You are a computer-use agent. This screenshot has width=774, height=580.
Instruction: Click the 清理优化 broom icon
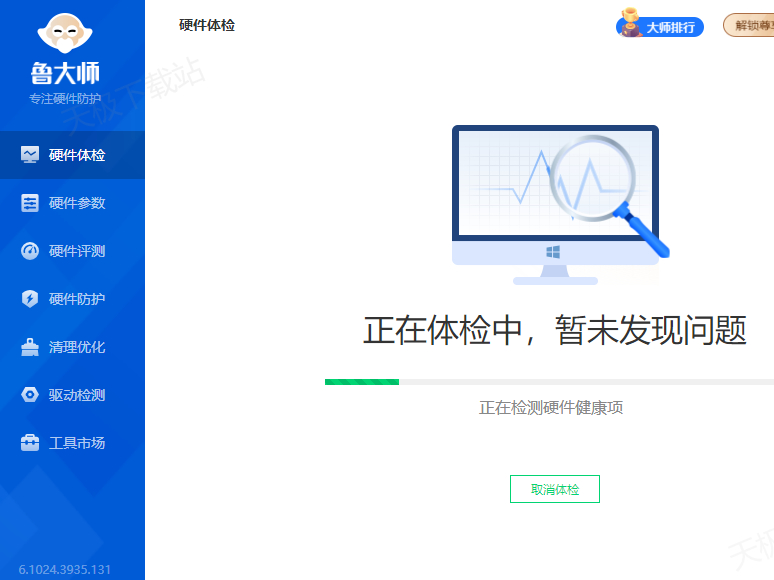(x=30, y=347)
